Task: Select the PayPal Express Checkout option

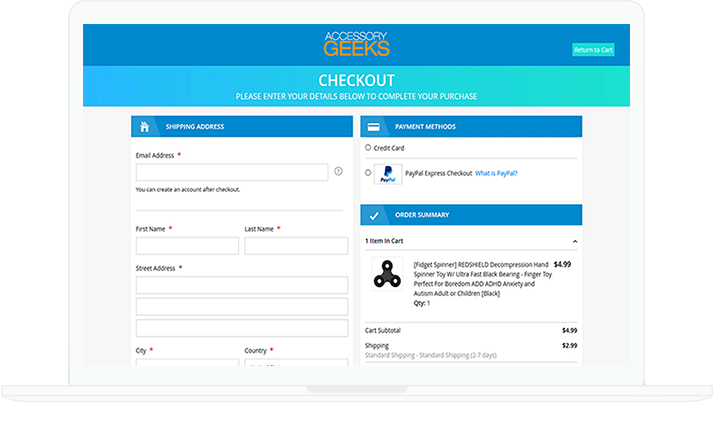Action: pos(368,173)
